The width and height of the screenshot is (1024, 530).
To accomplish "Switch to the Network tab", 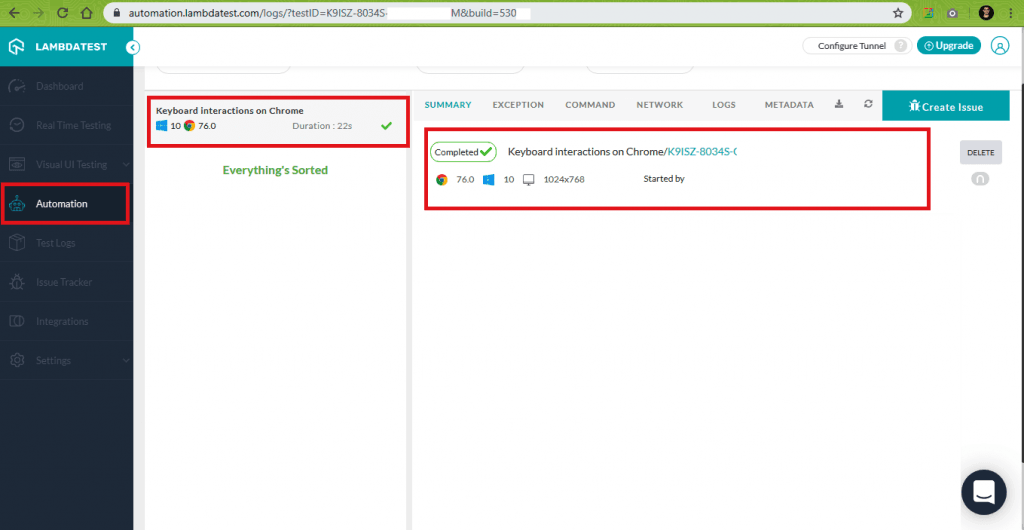I will point(659,105).
